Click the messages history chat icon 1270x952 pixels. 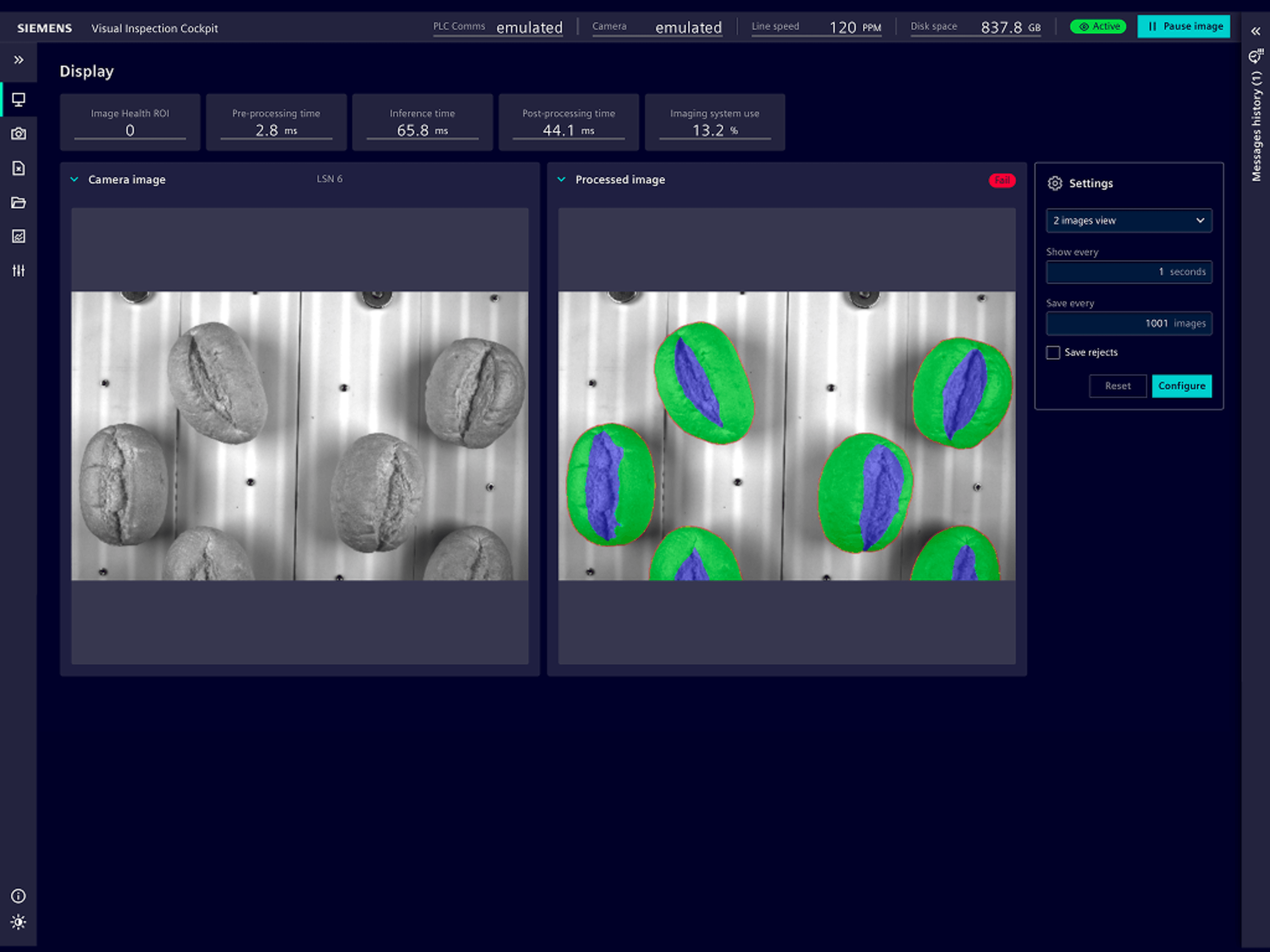[x=1256, y=56]
